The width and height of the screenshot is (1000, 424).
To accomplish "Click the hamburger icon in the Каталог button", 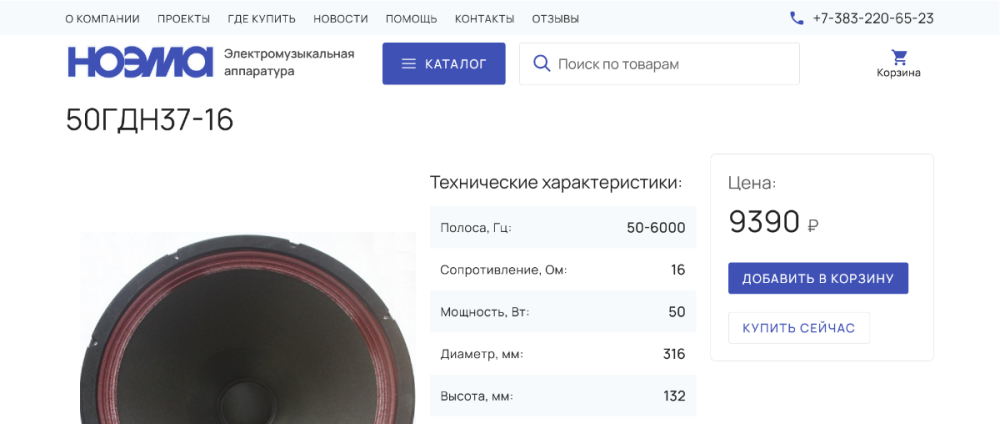I will pyautogui.click(x=408, y=64).
